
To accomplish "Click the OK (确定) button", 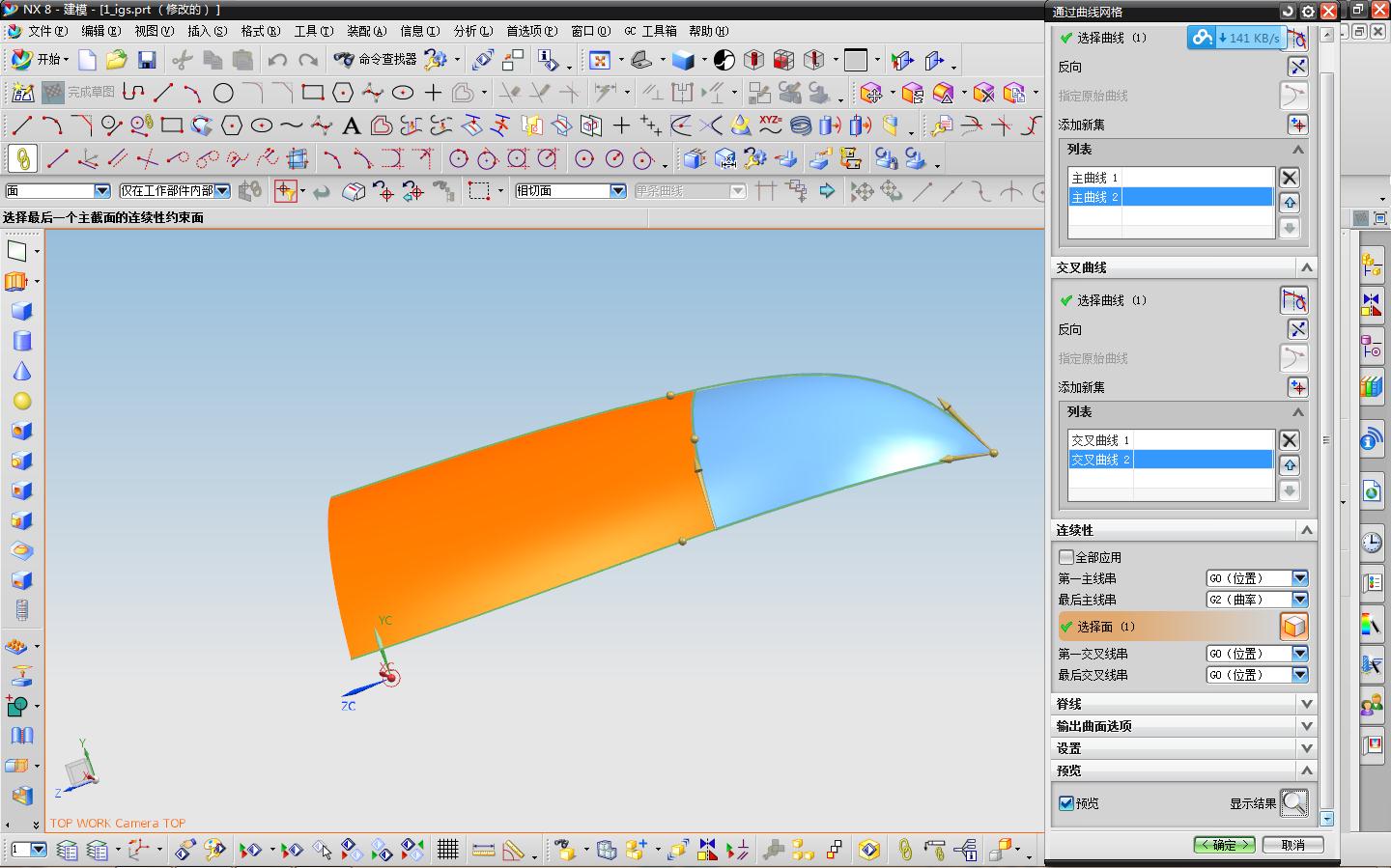I will pos(1224,845).
